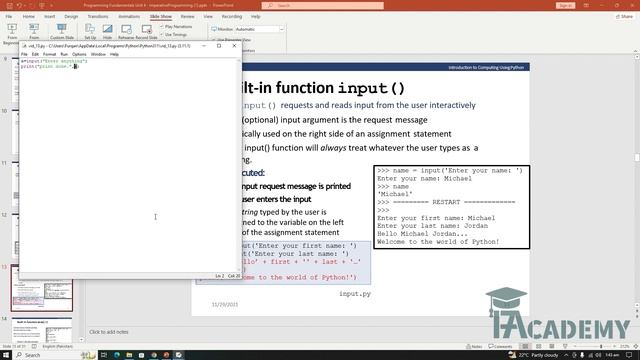Open Animations ribbon tab
Screen dimensions: 640x360
coord(129,17)
